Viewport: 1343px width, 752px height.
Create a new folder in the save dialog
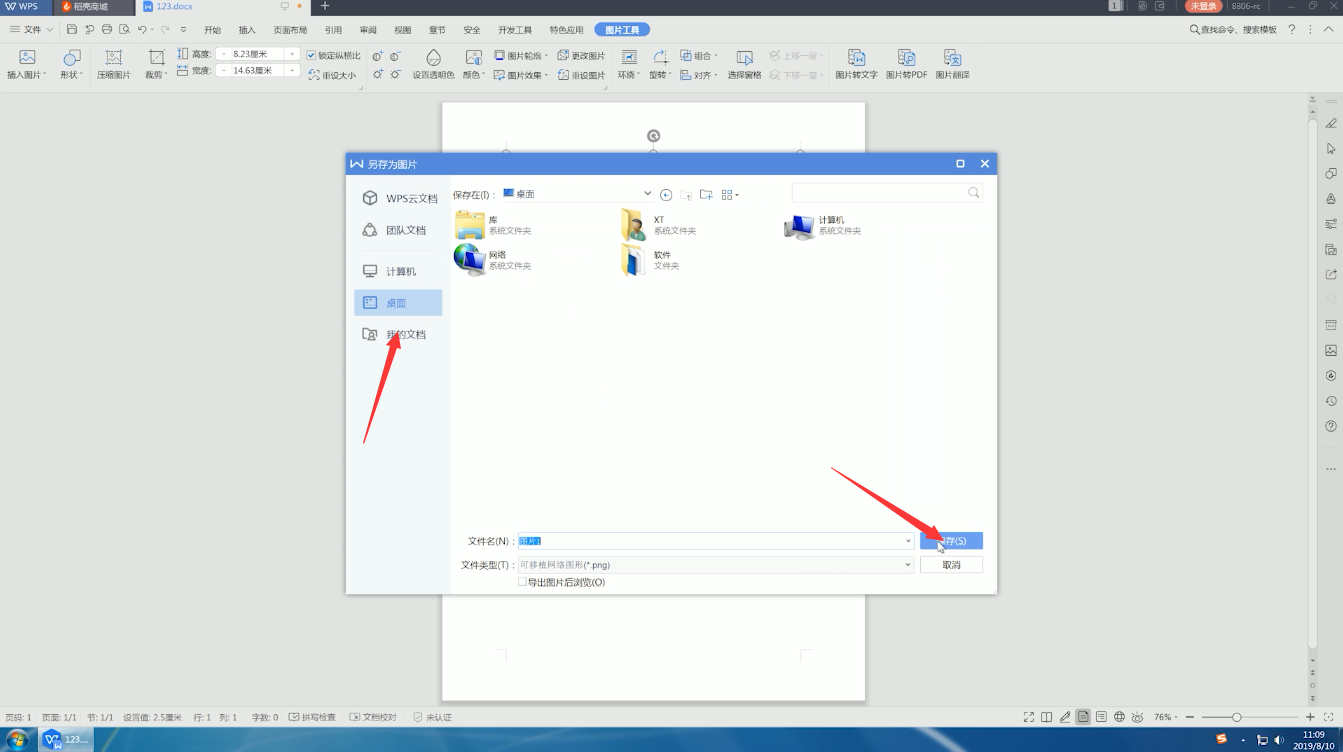click(x=706, y=194)
